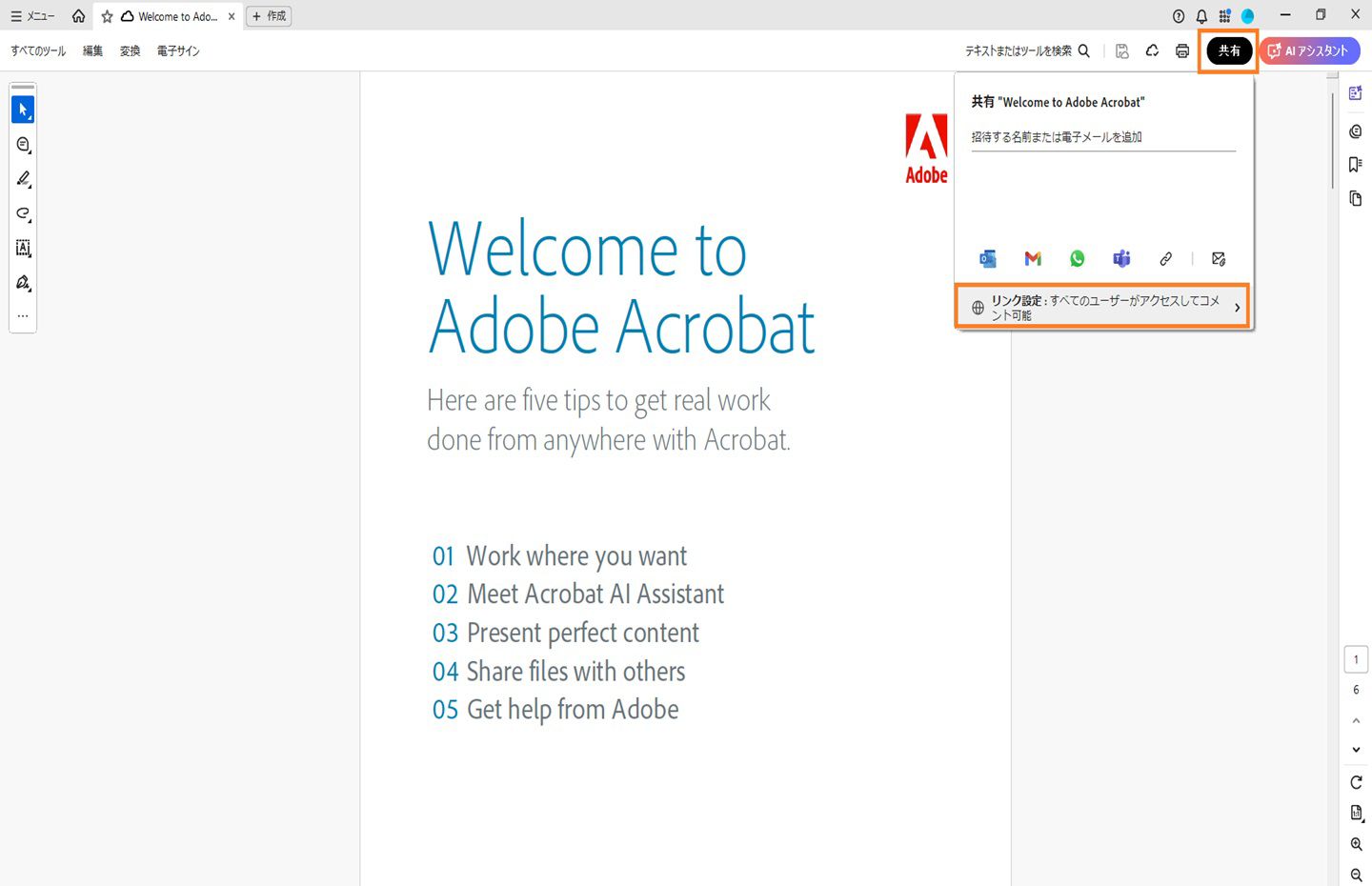Expand more tools ellipsis in left toolbar
1372x886 pixels.
point(23,315)
